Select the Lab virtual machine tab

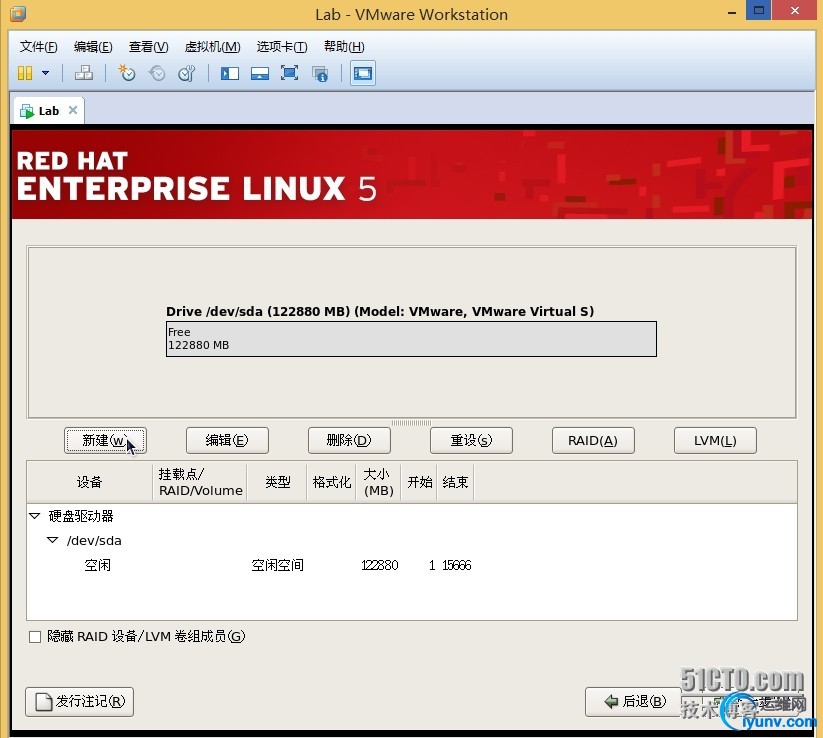tap(48, 111)
